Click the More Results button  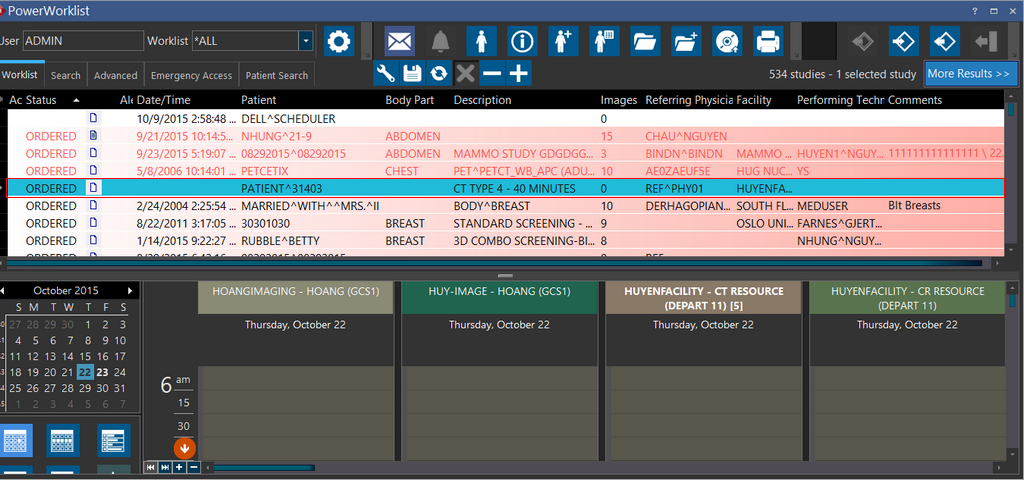pyautogui.click(x=970, y=74)
